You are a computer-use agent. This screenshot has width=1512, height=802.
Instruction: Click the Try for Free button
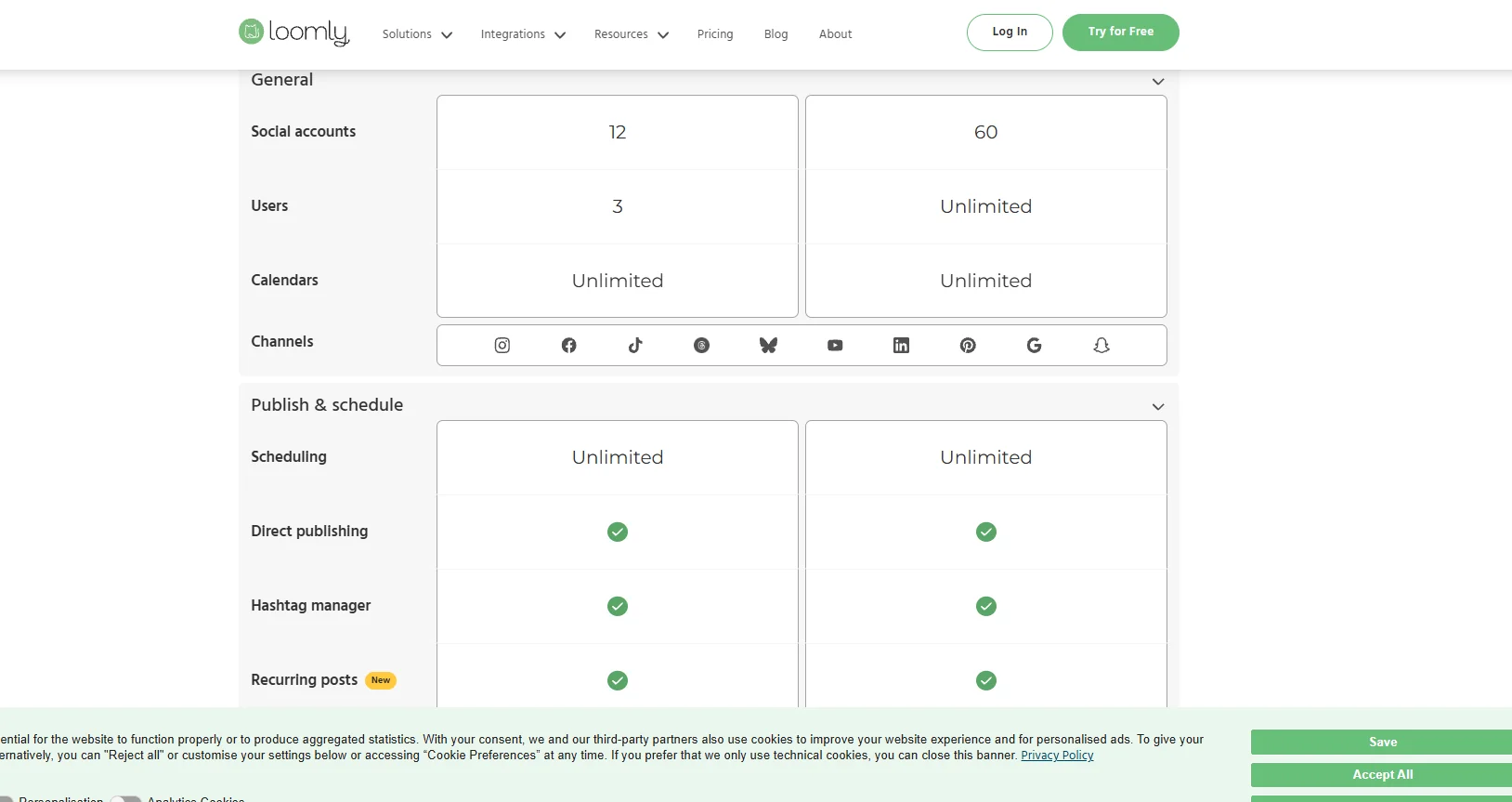click(1120, 33)
